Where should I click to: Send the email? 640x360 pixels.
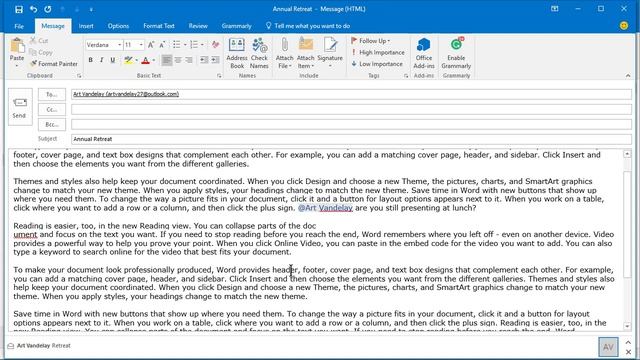tap(20, 107)
